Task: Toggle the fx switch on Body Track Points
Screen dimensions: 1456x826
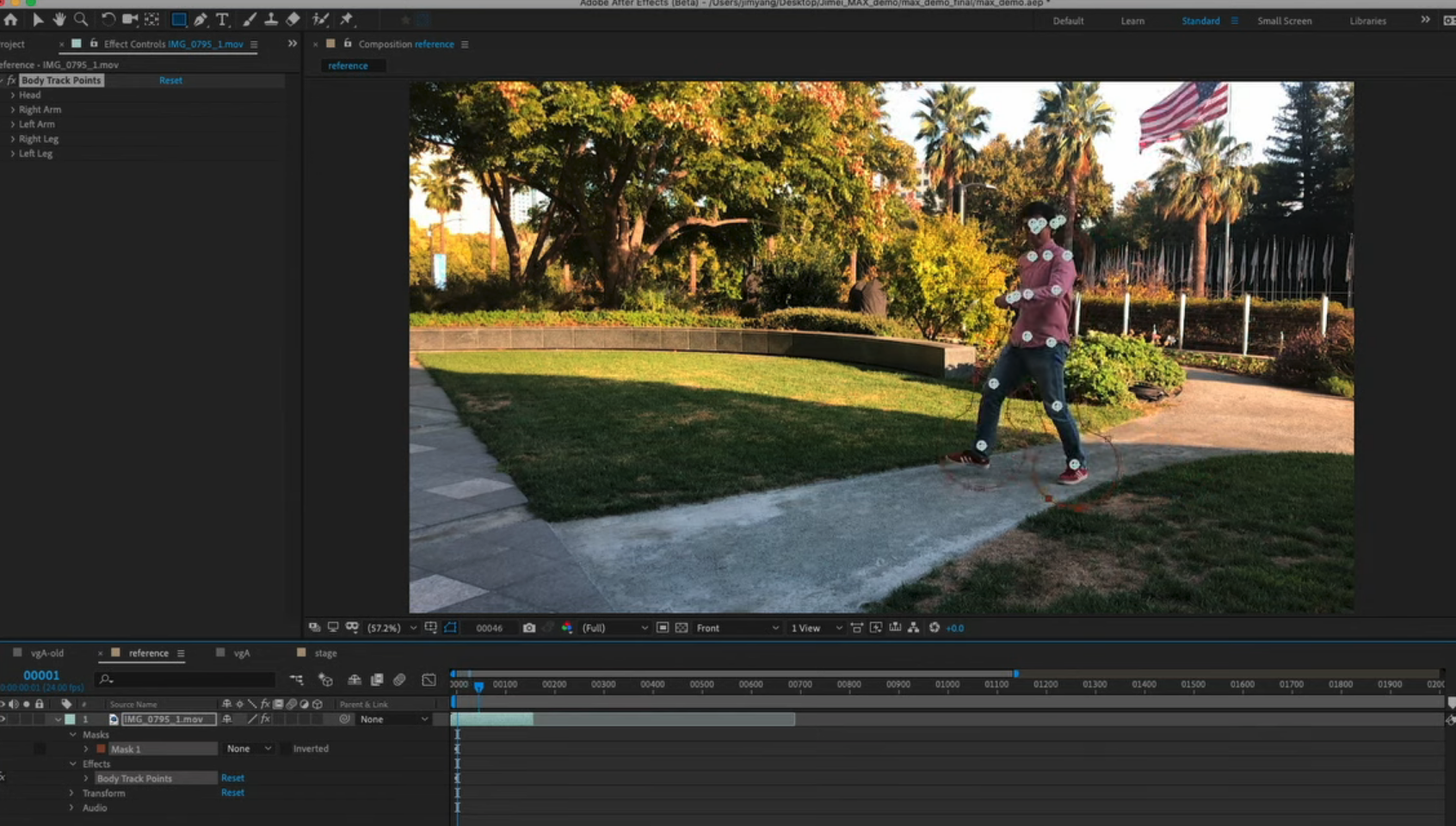Action: point(3,778)
